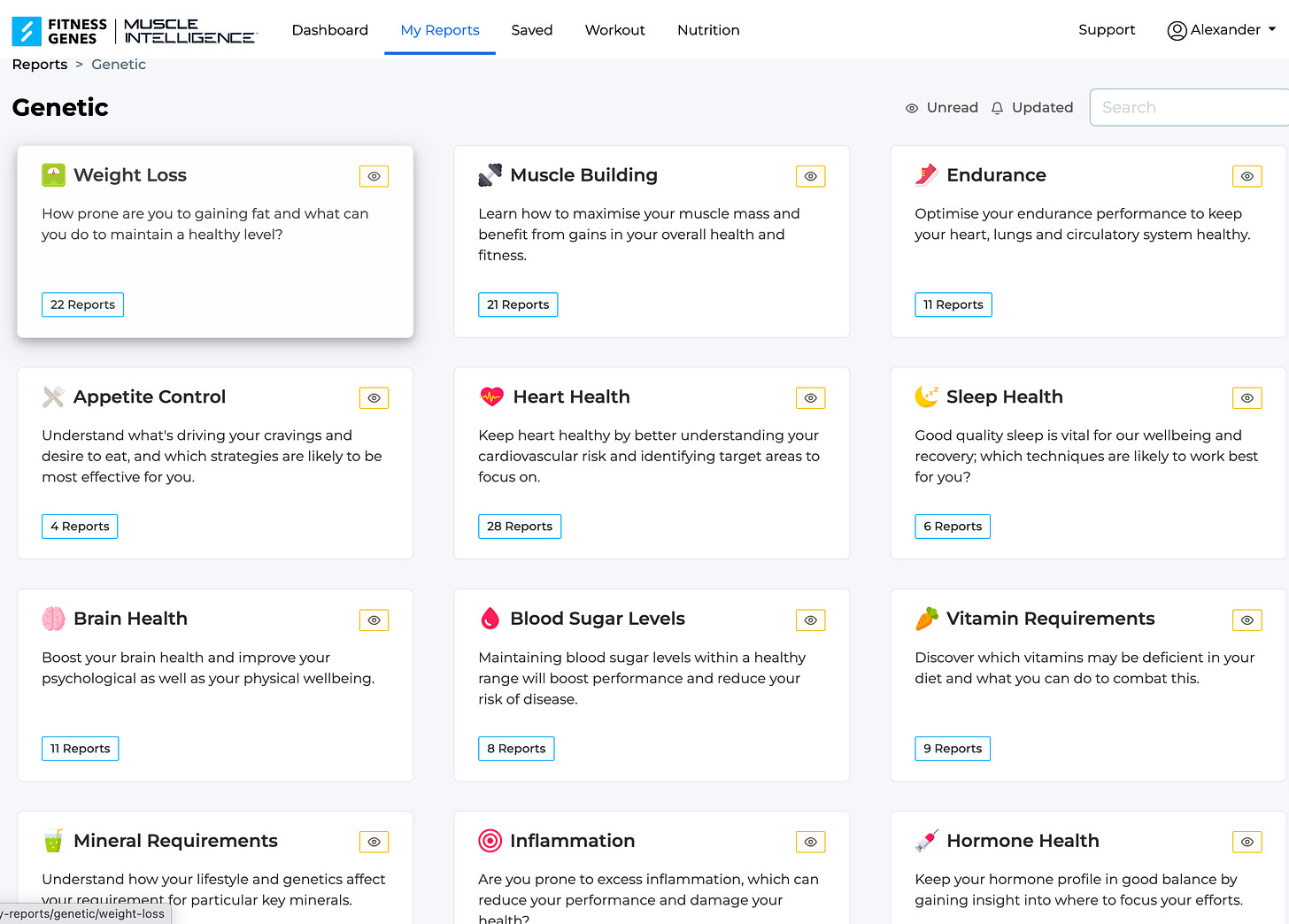The width and height of the screenshot is (1289, 924).
Task: Click the Blood Sugar Levels droplet icon
Action: [x=490, y=619]
